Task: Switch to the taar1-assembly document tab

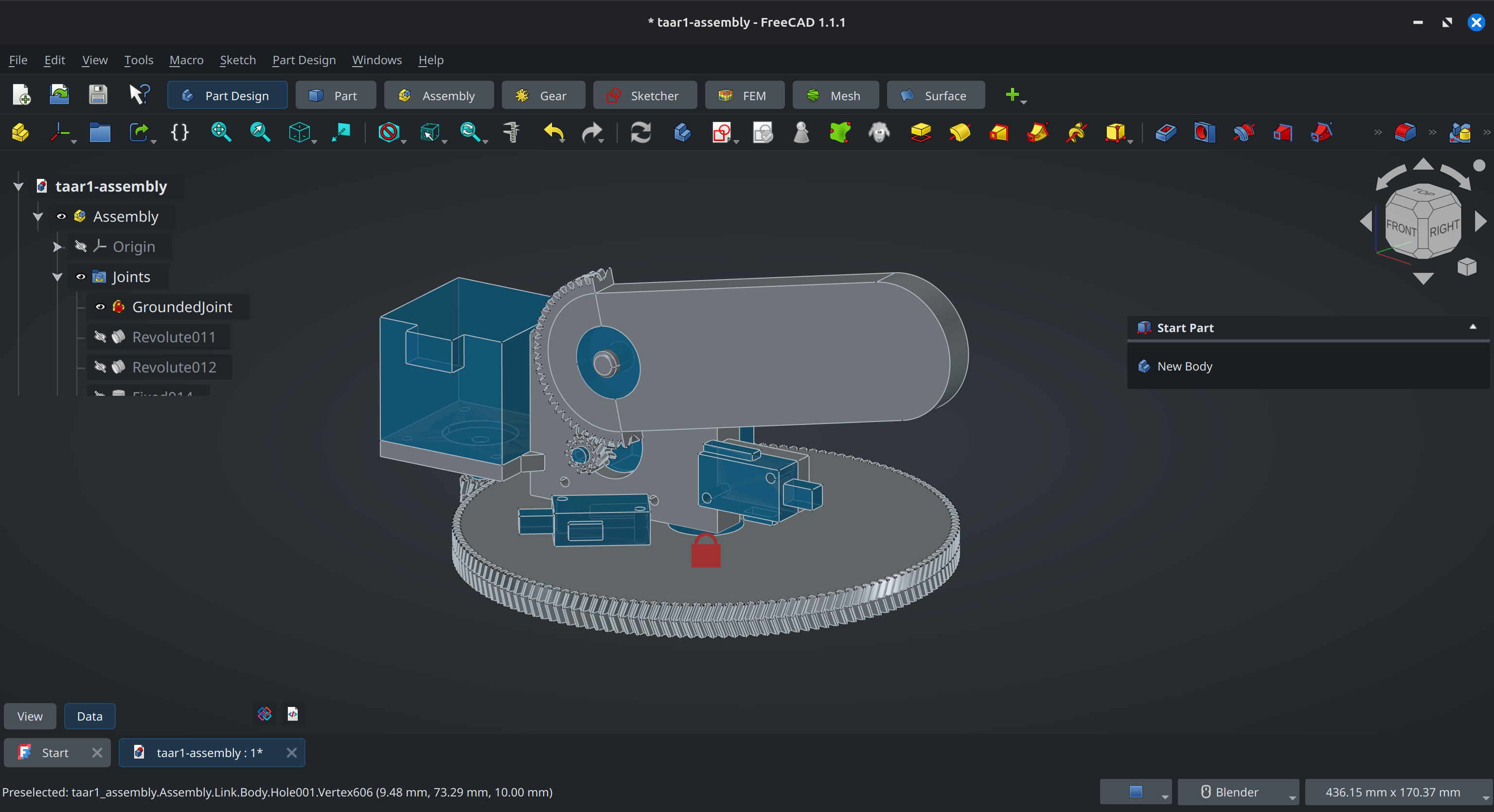Action: click(x=212, y=752)
